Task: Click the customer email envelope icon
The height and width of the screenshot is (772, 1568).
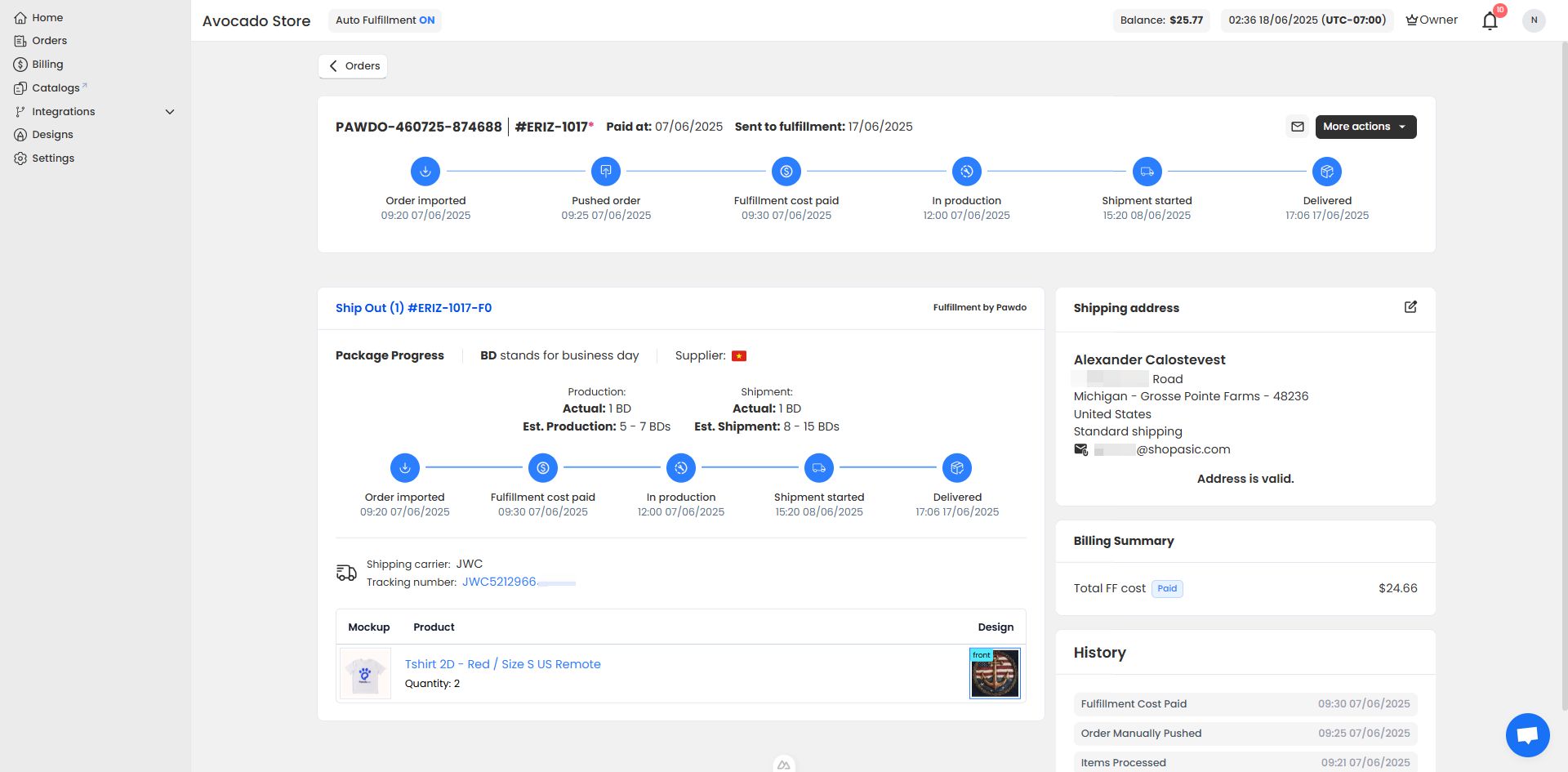Action: 1080,449
